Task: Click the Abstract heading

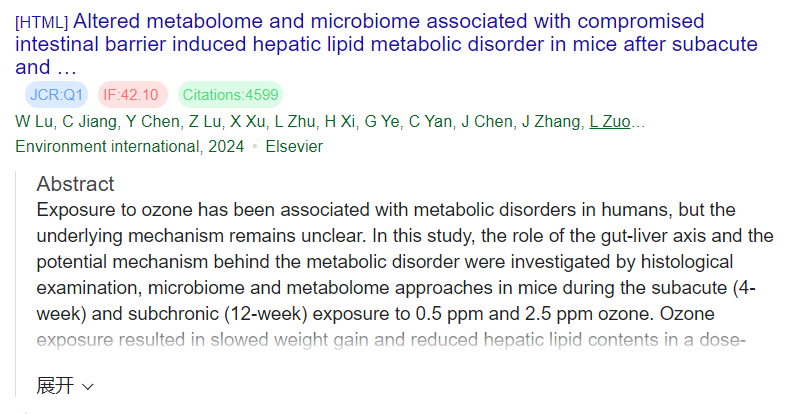Action: click(x=75, y=184)
